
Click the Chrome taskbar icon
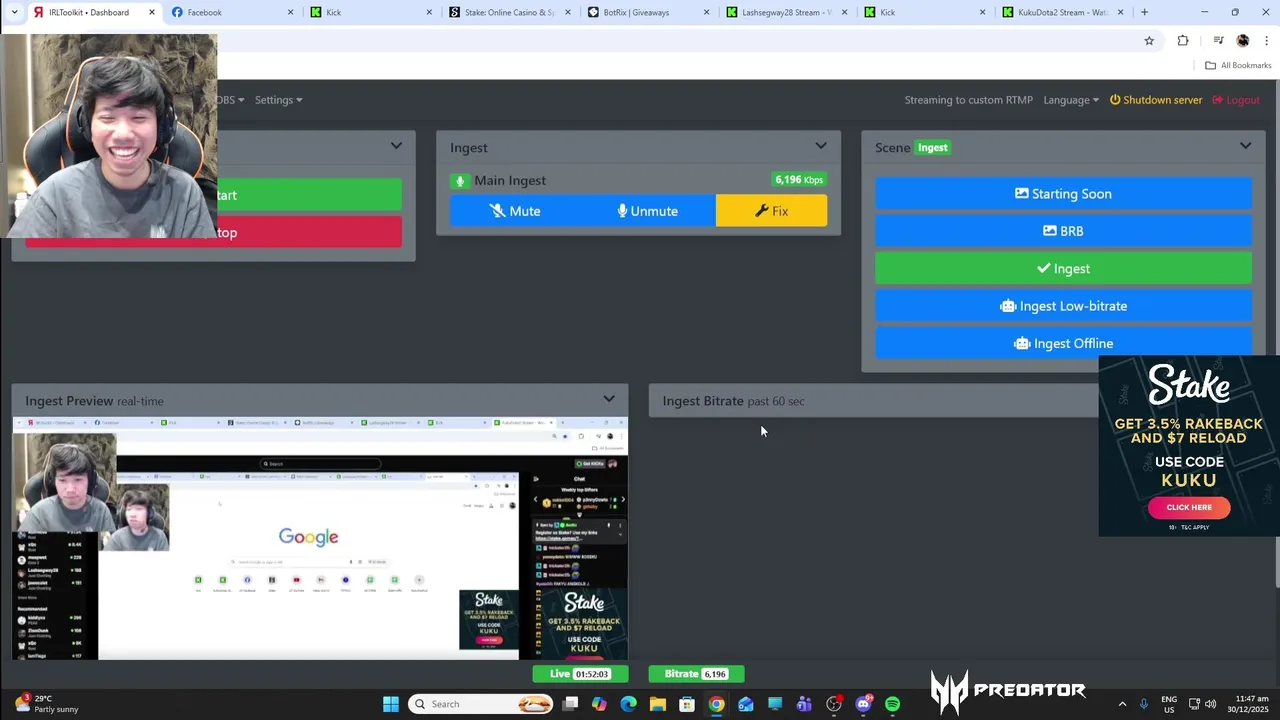[x=716, y=704]
